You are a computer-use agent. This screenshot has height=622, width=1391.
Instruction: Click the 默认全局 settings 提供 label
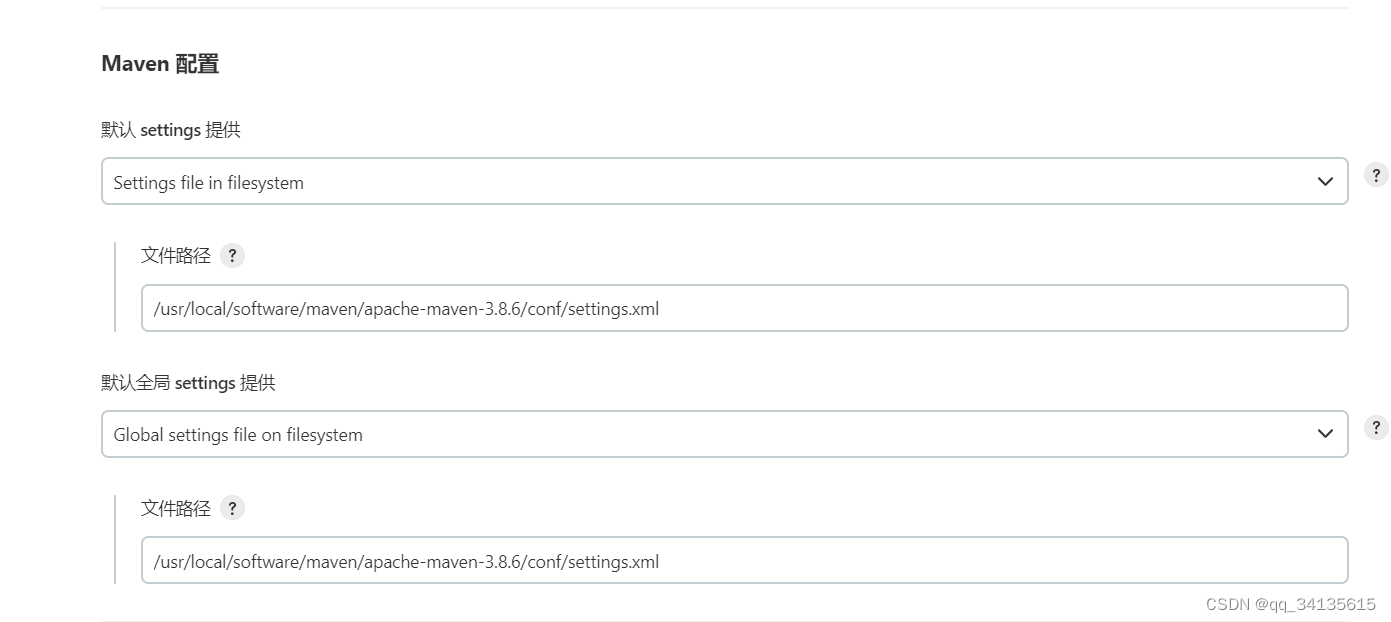(x=188, y=383)
